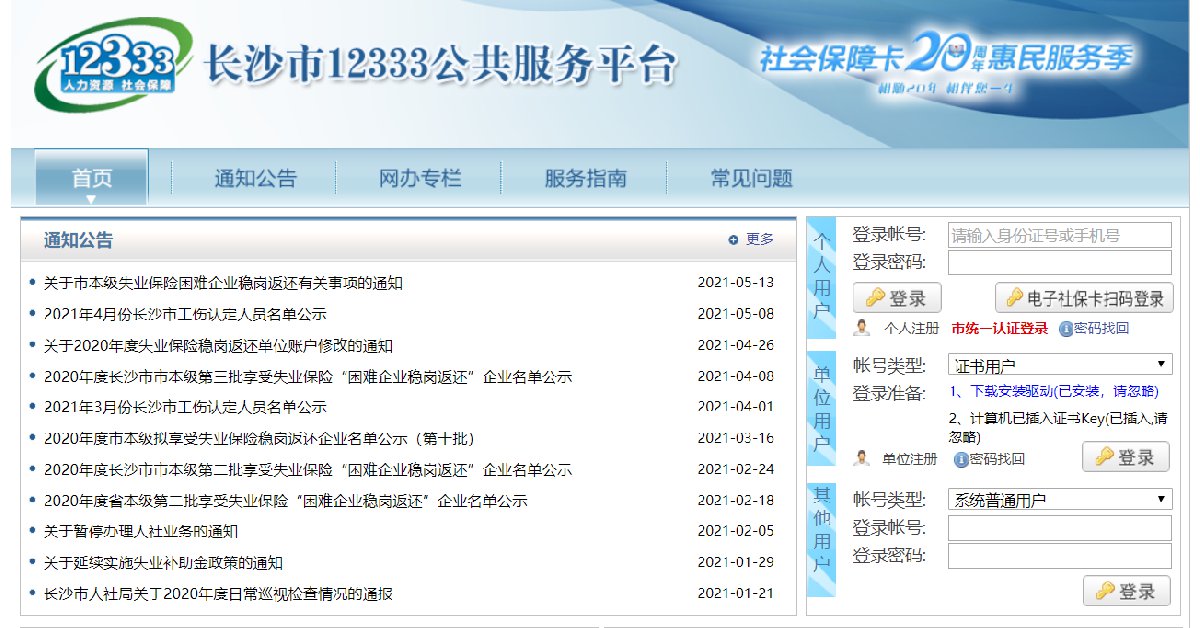Focus the 请输入身份证号或手机号 account field
Image resolution: width=1200 pixels, height=628 pixels.
(x=1059, y=236)
